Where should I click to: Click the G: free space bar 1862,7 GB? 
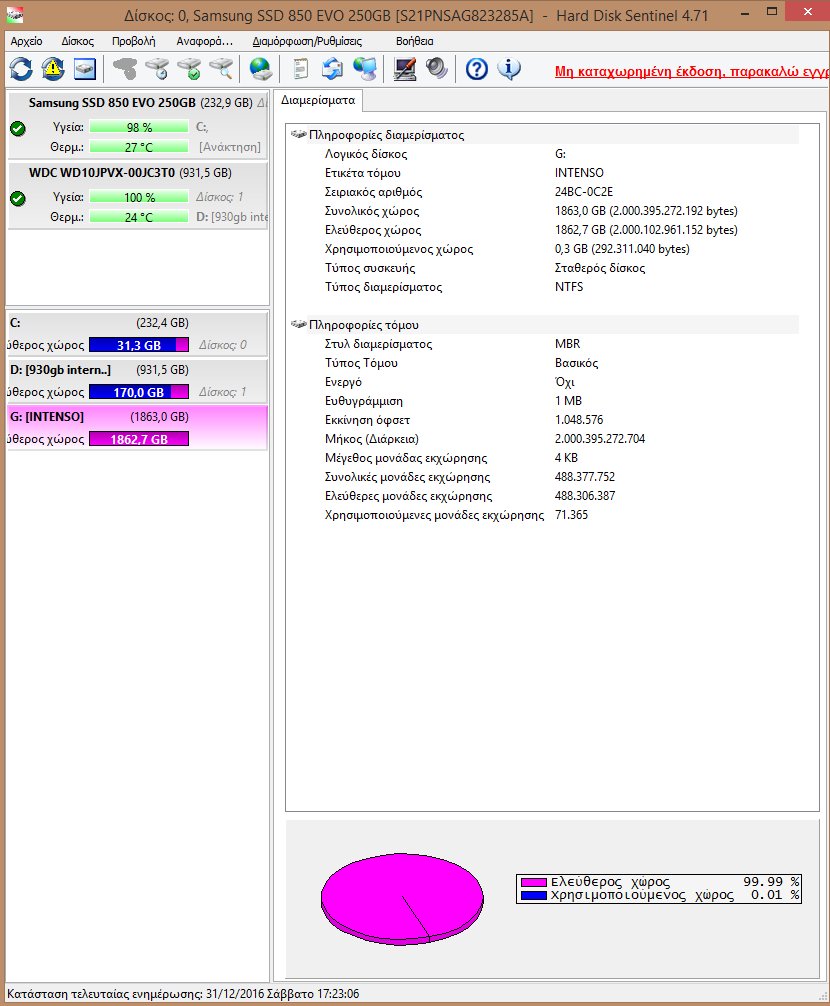pos(139,439)
